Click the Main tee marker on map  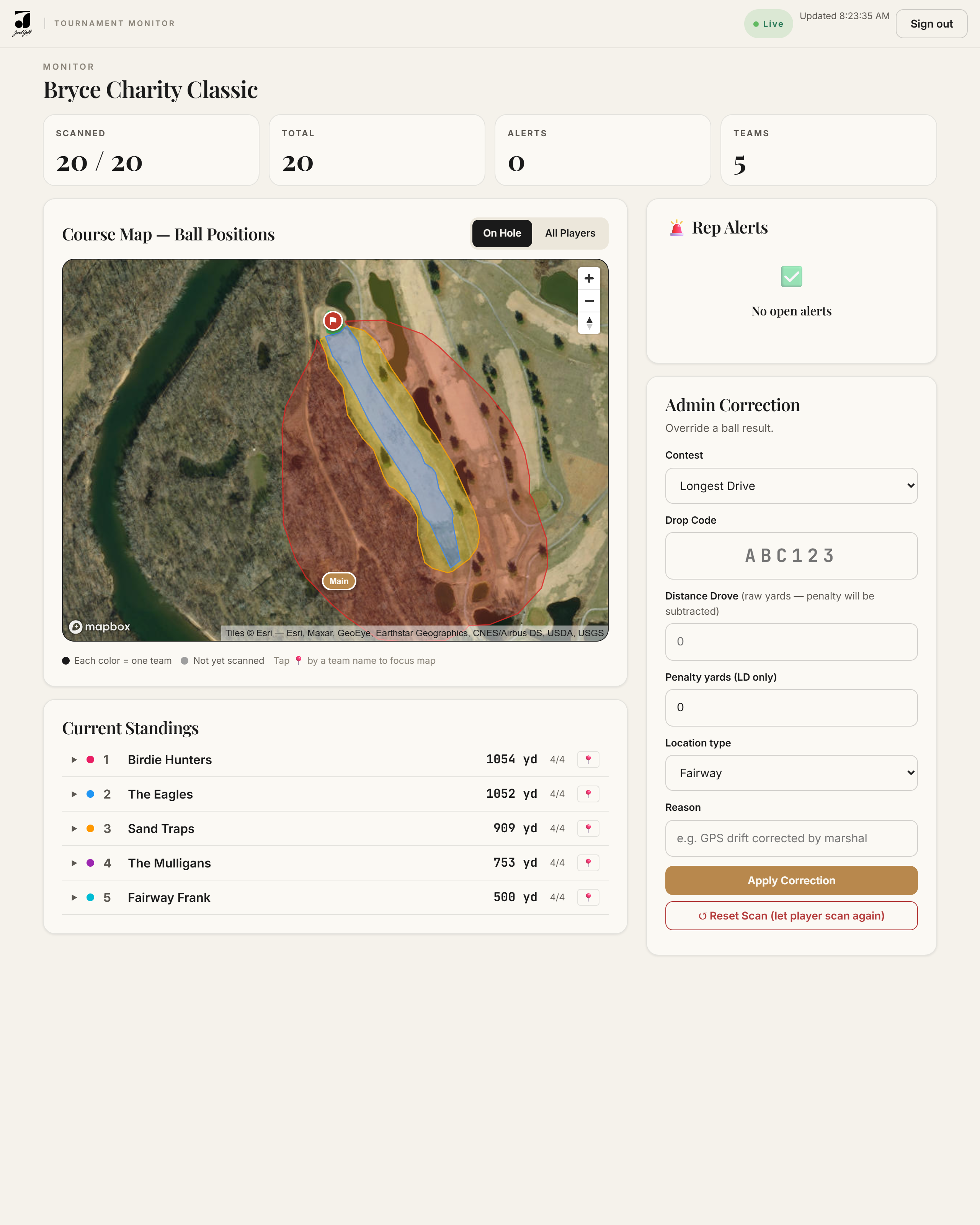tap(339, 581)
